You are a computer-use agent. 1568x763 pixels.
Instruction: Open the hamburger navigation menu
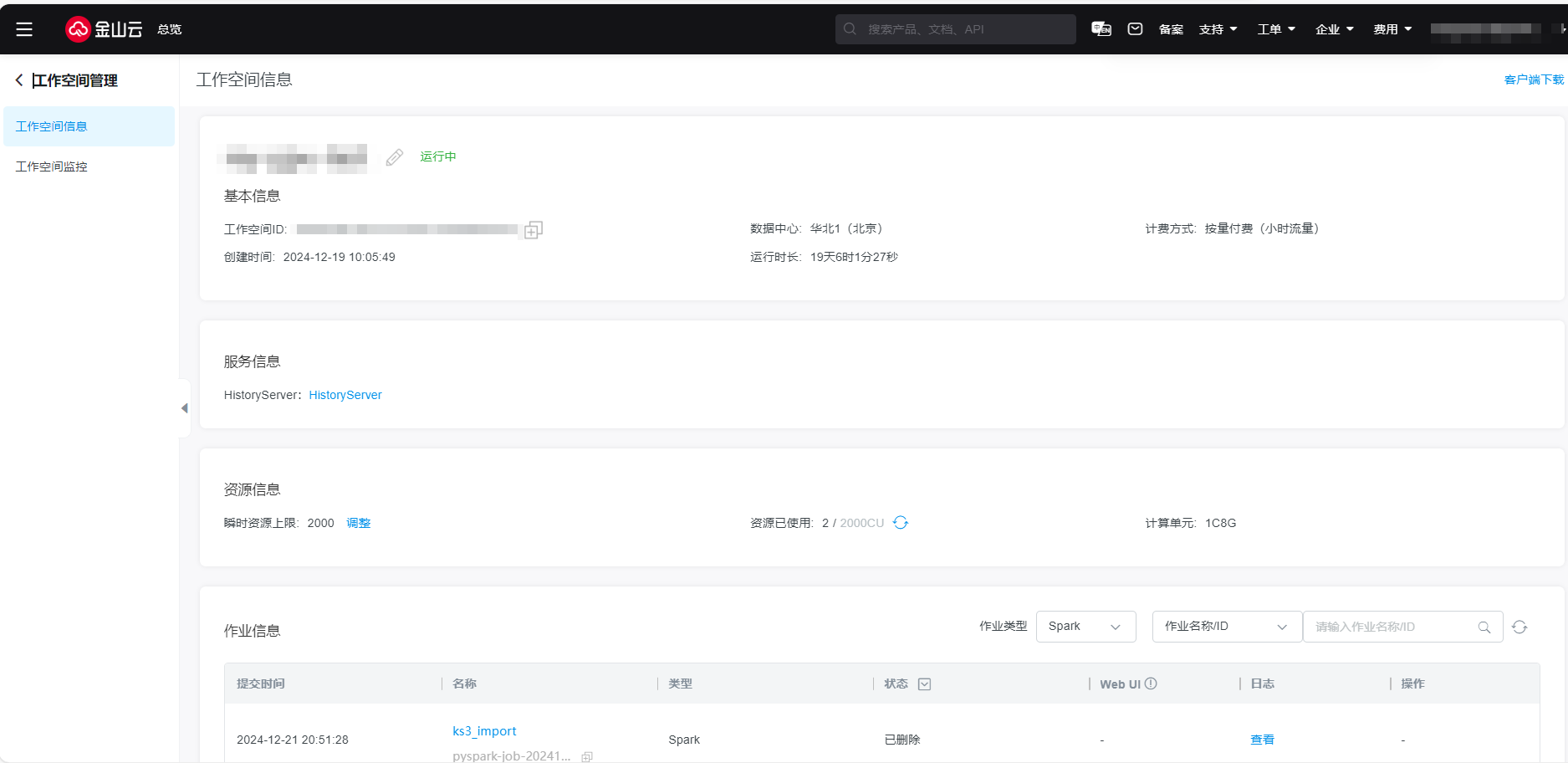[24, 29]
